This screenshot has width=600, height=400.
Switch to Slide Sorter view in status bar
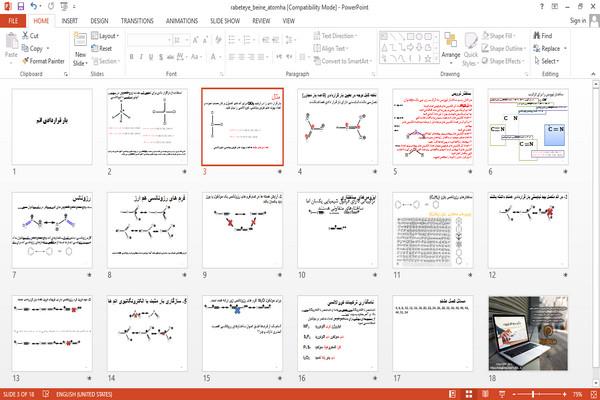[x=468, y=394]
